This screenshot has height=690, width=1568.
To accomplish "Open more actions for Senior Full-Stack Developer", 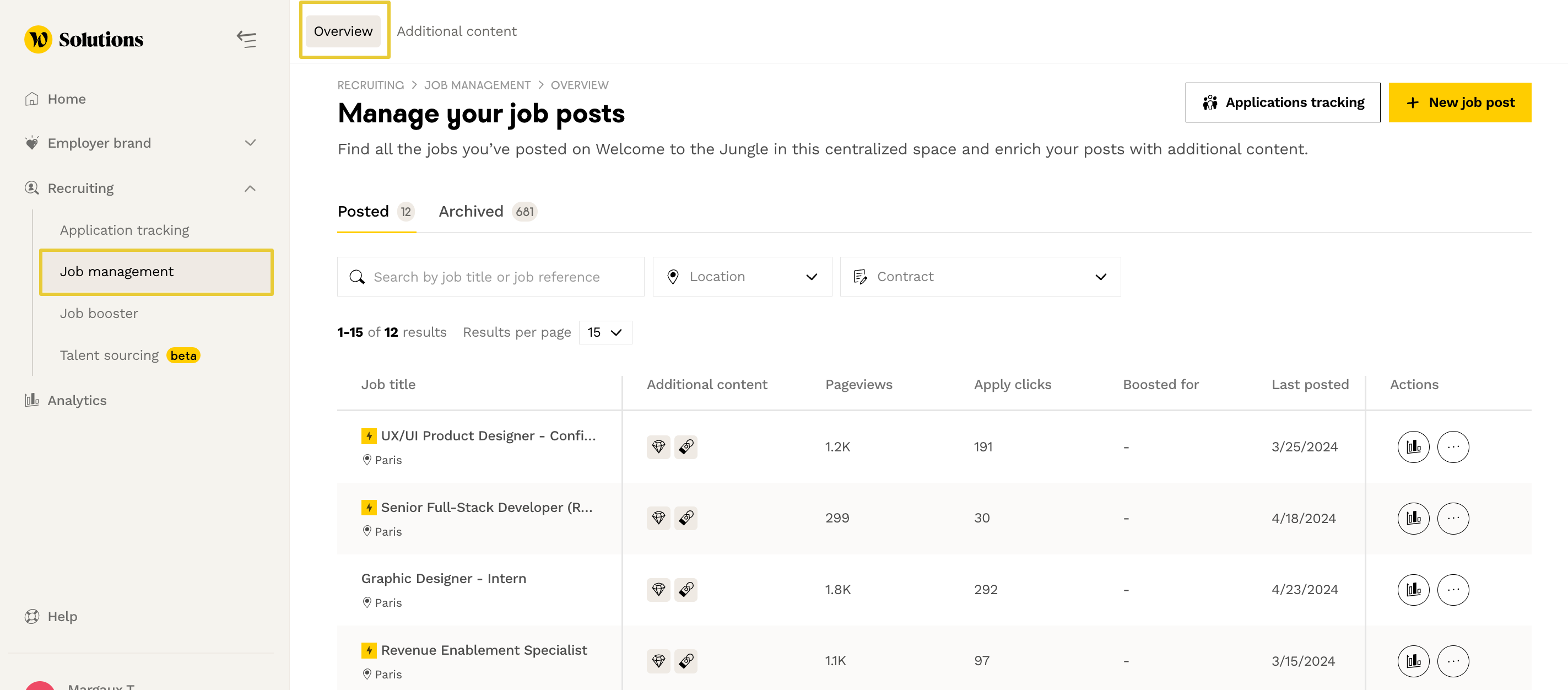I will 1452,518.
